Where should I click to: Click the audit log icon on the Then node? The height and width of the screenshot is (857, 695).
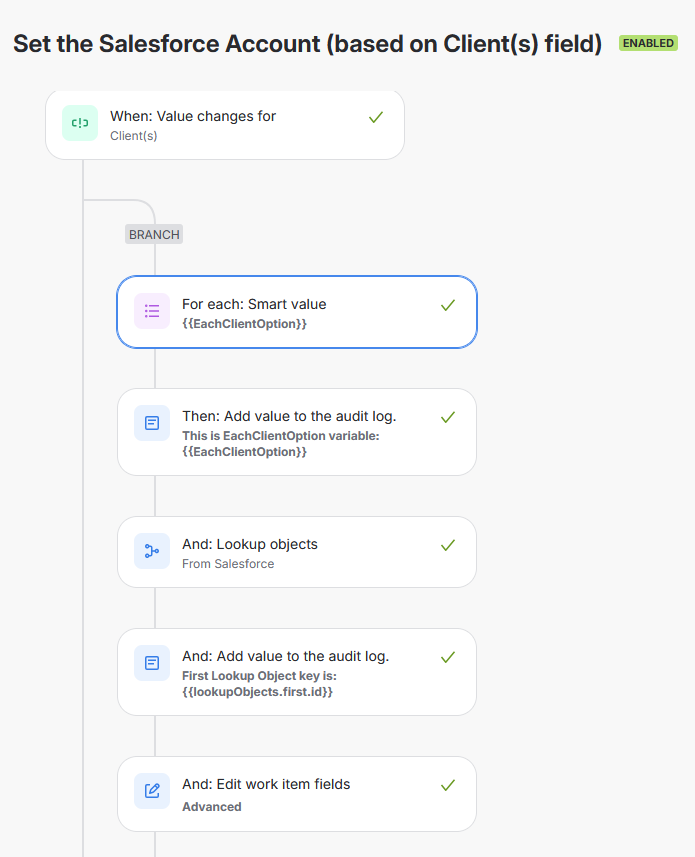pos(152,423)
